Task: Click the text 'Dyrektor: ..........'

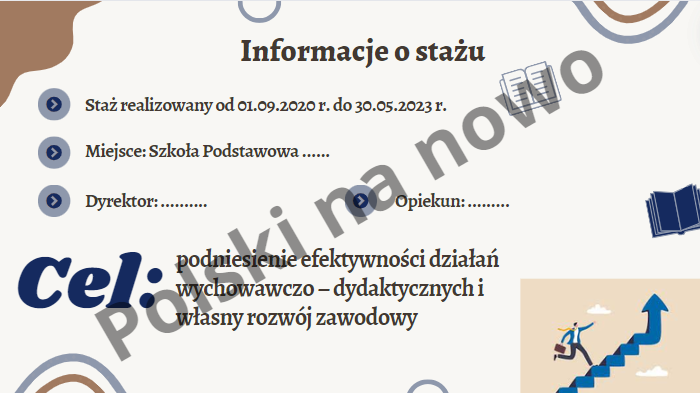Action: click(x=146, y=201)
